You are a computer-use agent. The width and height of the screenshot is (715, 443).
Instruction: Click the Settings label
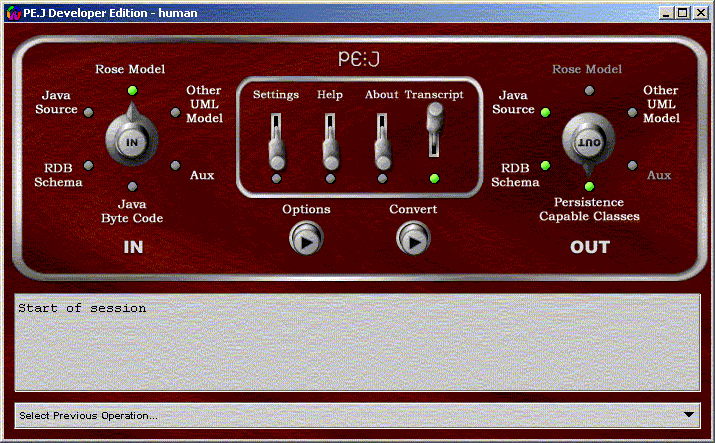[x=276, y=94]
